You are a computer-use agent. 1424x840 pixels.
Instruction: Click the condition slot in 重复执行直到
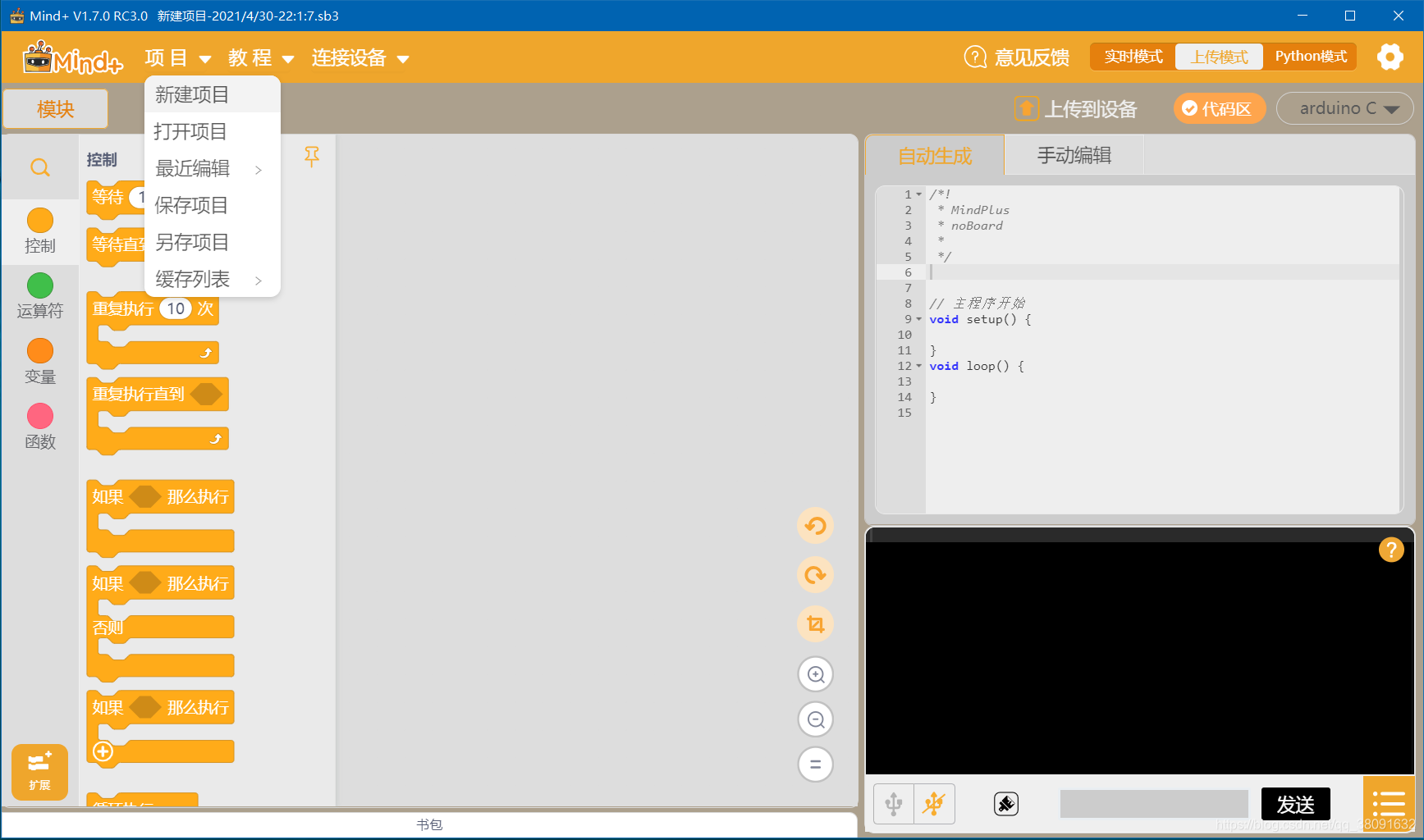[x=206, y=394]
